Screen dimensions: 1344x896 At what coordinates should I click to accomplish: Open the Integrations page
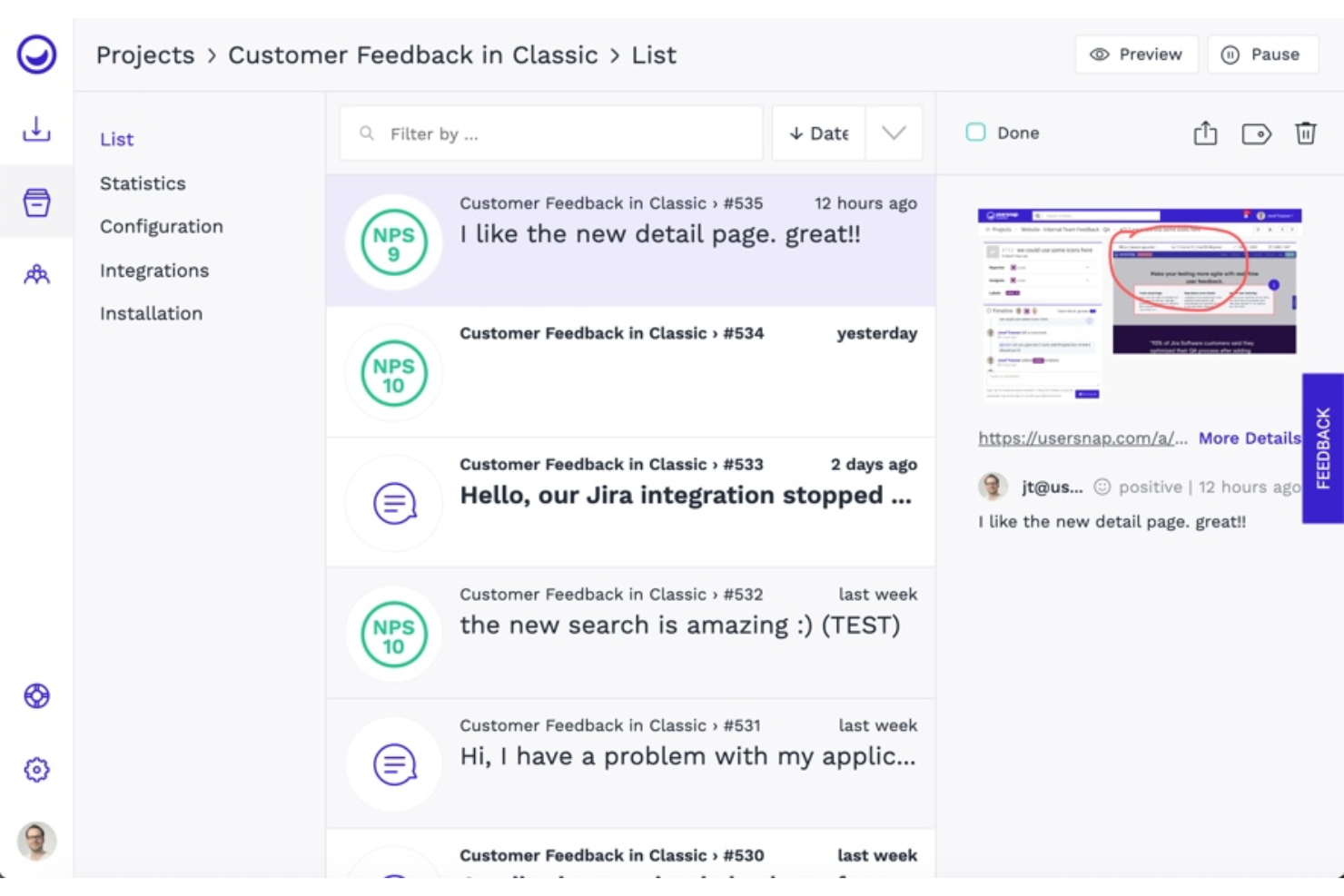154,270
